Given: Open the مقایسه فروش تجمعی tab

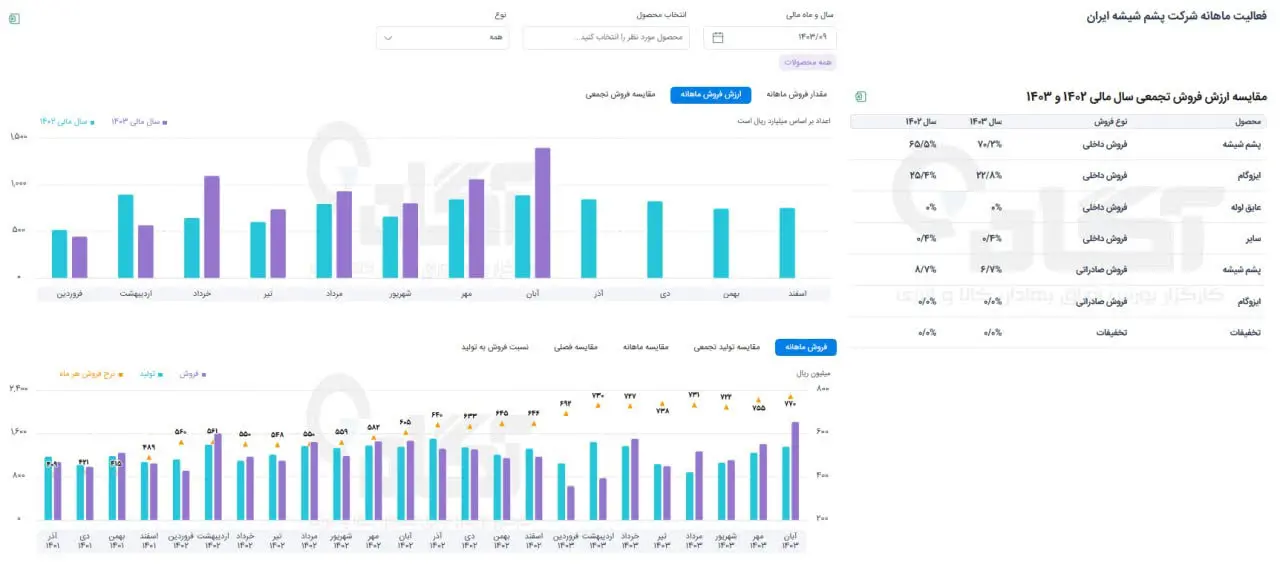Looking at the screenshot, I should pos(621,94).
